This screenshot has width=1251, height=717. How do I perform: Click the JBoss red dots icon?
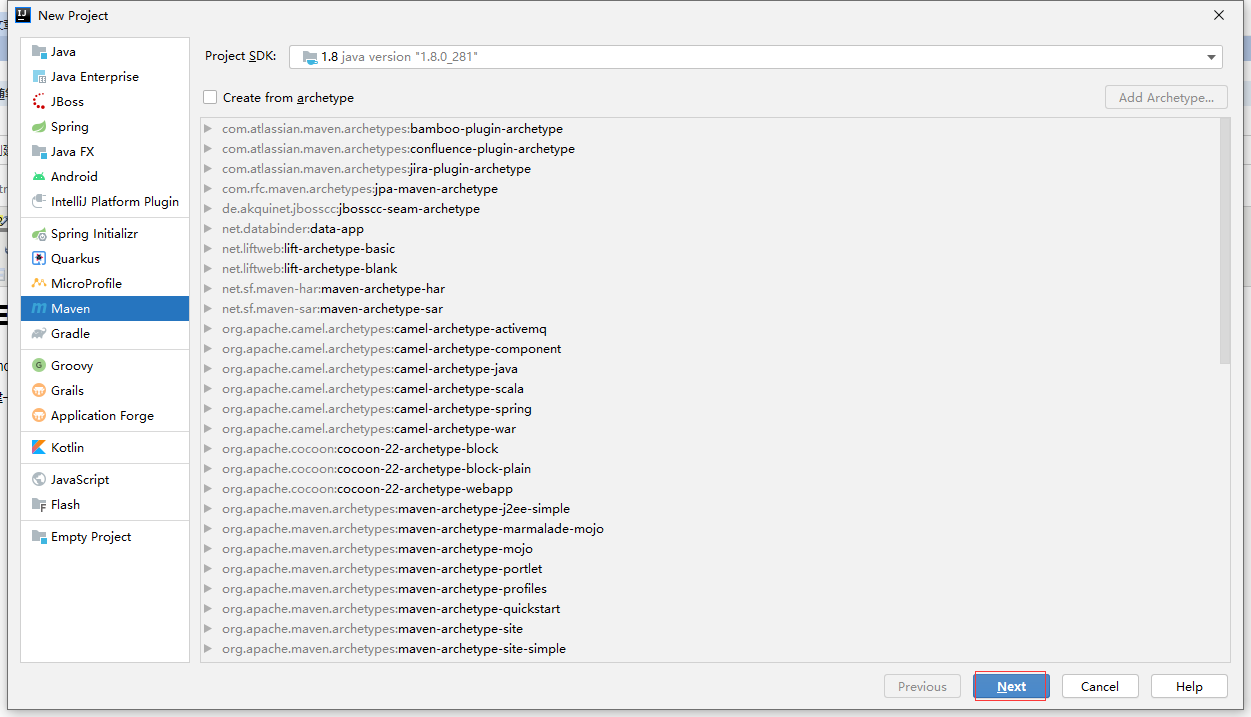pyautogui.click(x=39, y=102)
